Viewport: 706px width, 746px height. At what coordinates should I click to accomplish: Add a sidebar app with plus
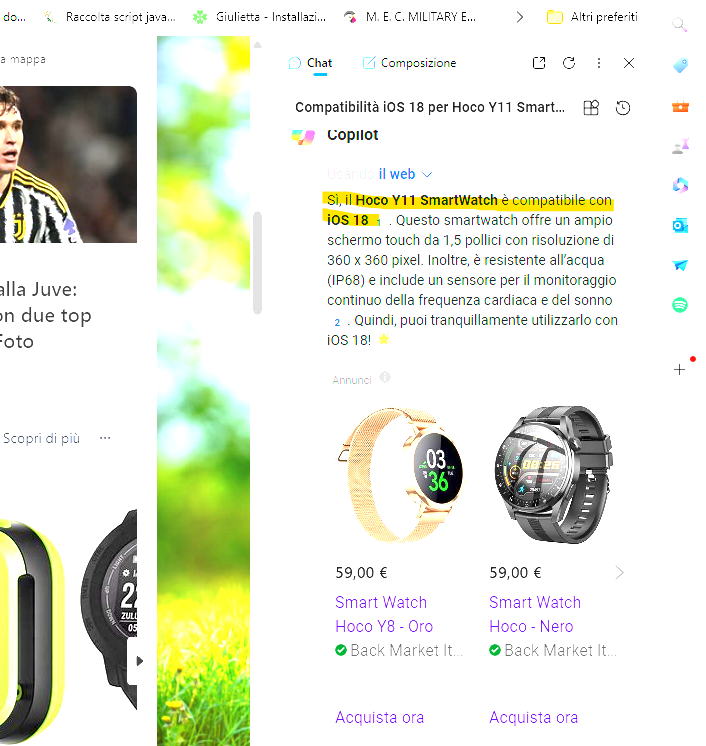click(679, 369)
